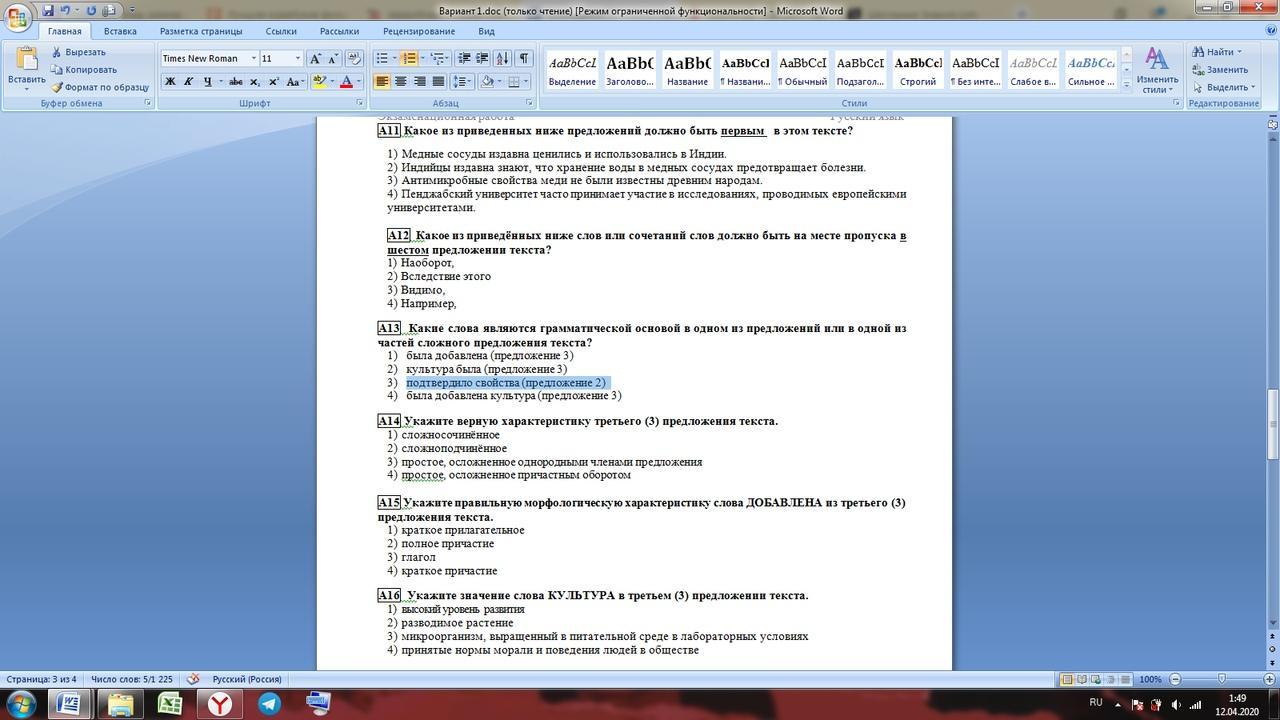Expand the styles gallery with the More arrow
This screenshot has height=720, width=1280.
1126,86
